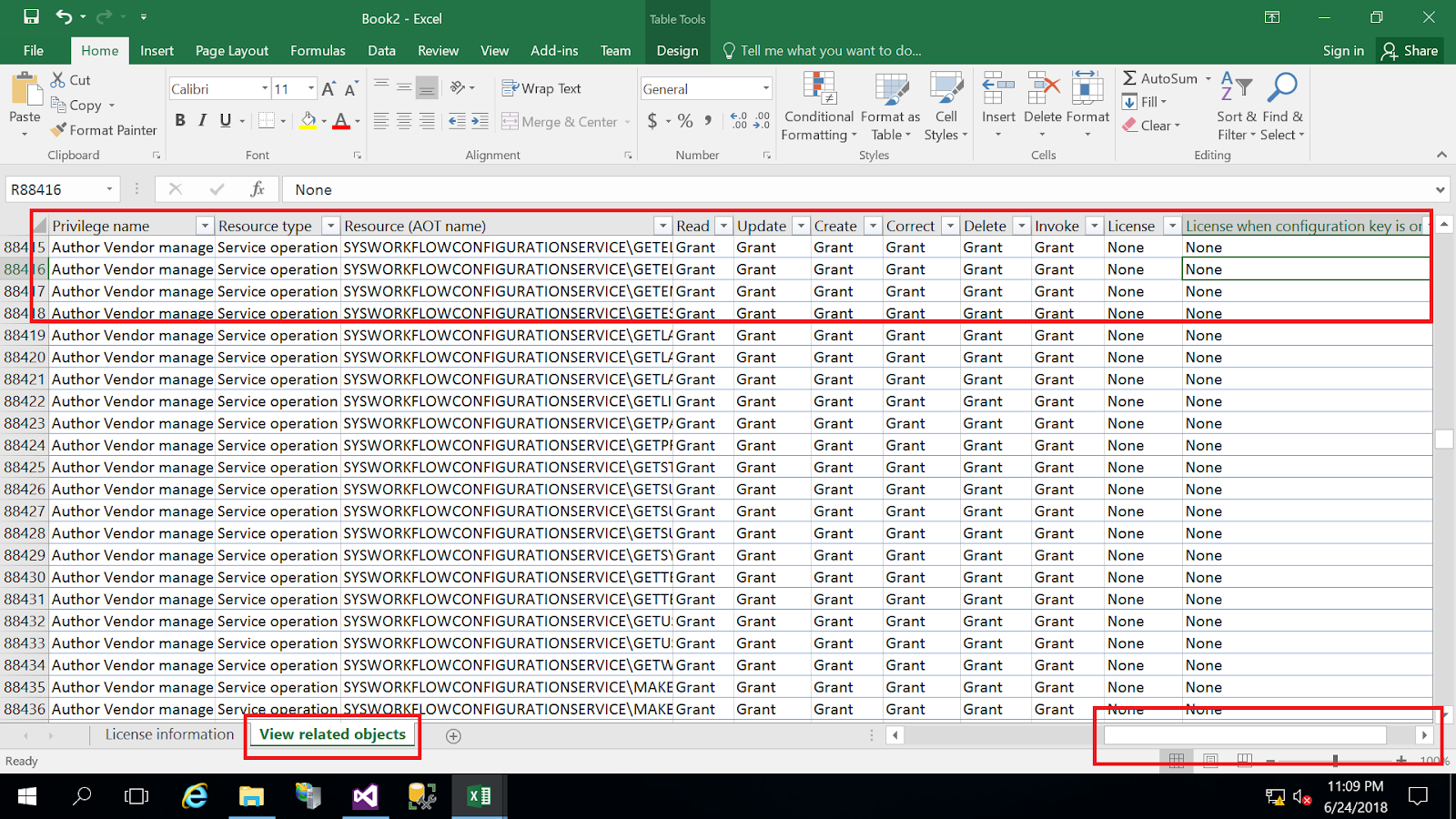Open filter dropdown for Read column
This screenshot has width=1456, height=819.
point(723,226)
